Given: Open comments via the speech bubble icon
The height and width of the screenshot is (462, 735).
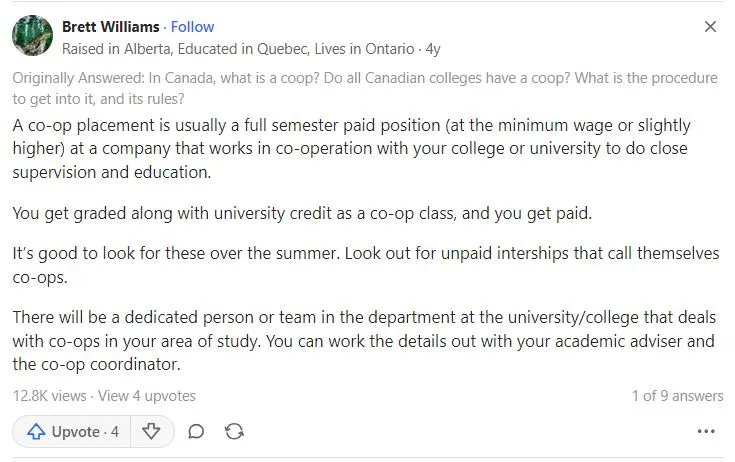Looking at the screenshot, I should 197,432.
